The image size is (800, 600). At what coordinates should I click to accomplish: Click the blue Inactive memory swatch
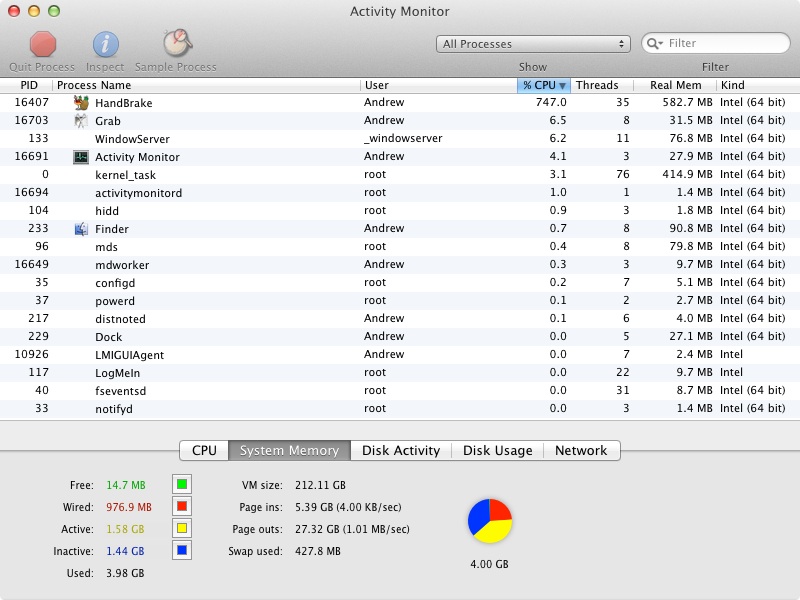click(x=182, y=551)
